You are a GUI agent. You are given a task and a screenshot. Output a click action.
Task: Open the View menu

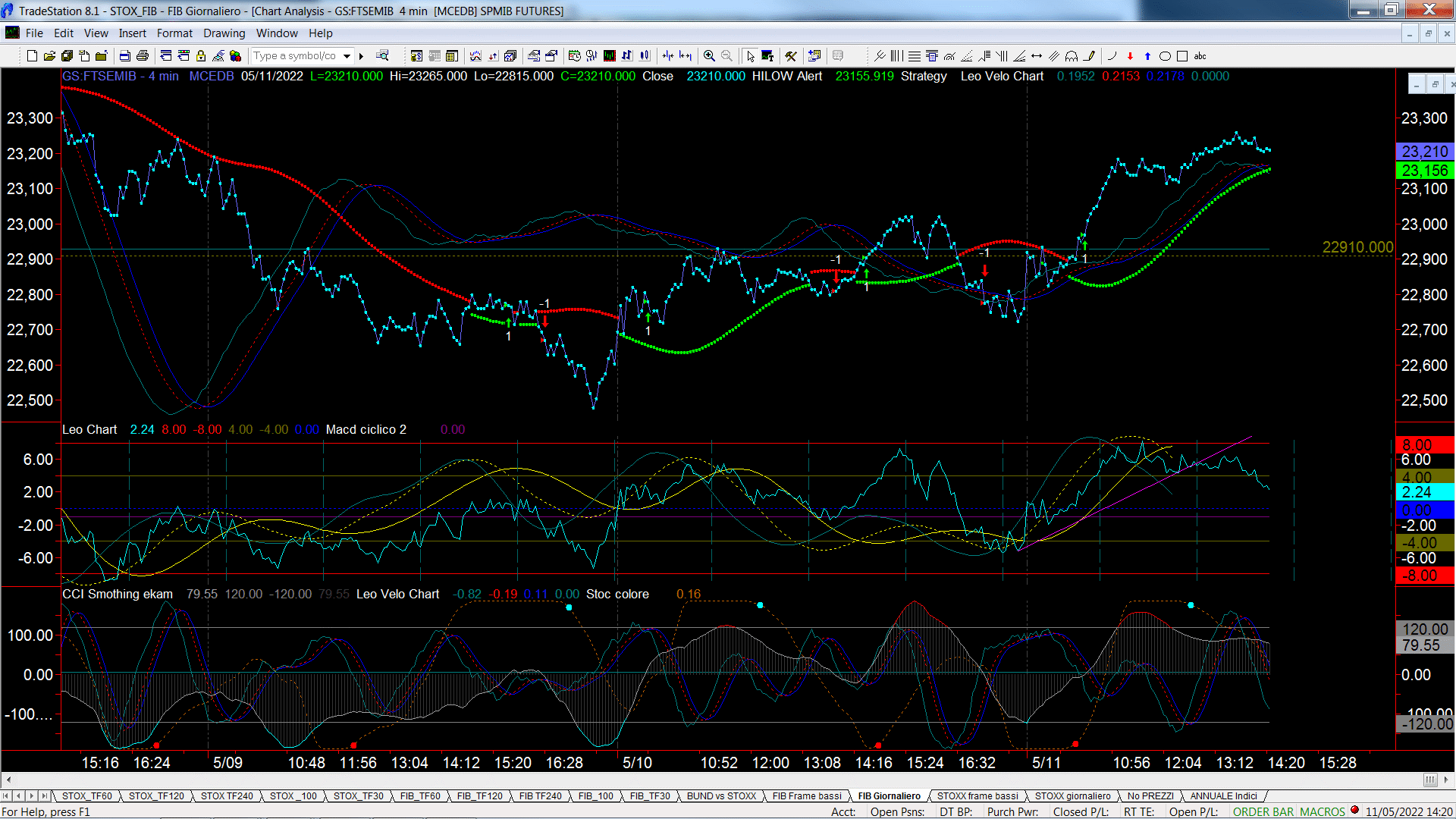(96, 33)
